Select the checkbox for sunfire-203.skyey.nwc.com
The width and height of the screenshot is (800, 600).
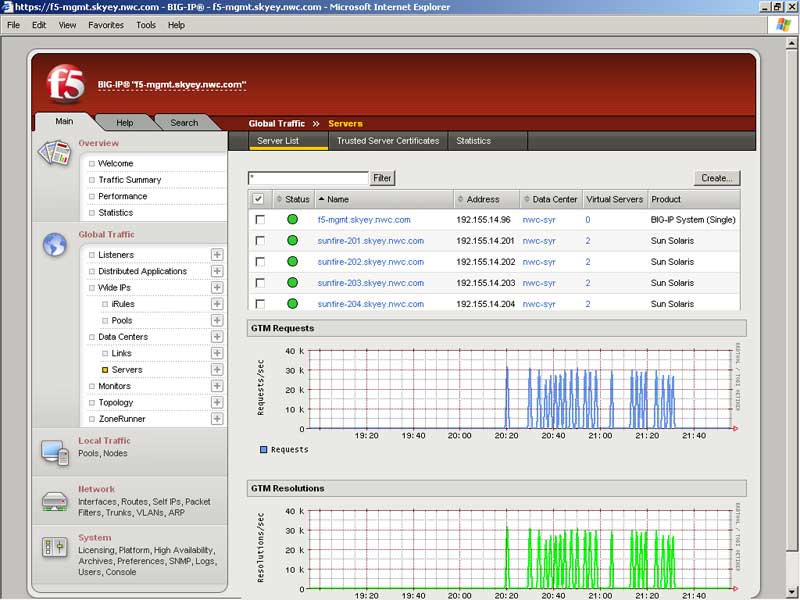pos(260,283)
